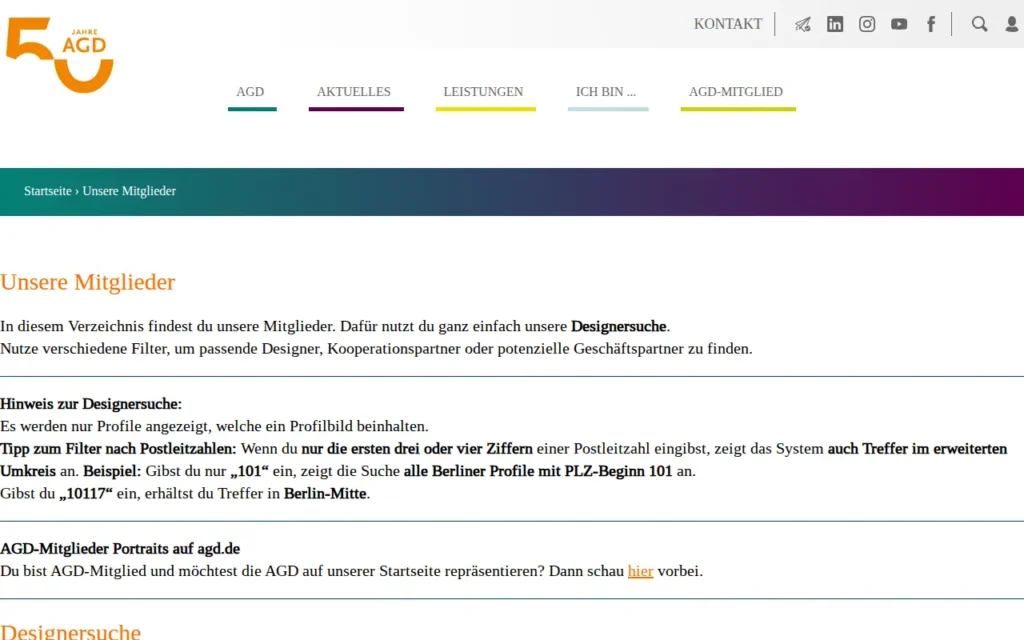Click the orange 'Designersuche' heading at bottom

(x=70, y=632)
